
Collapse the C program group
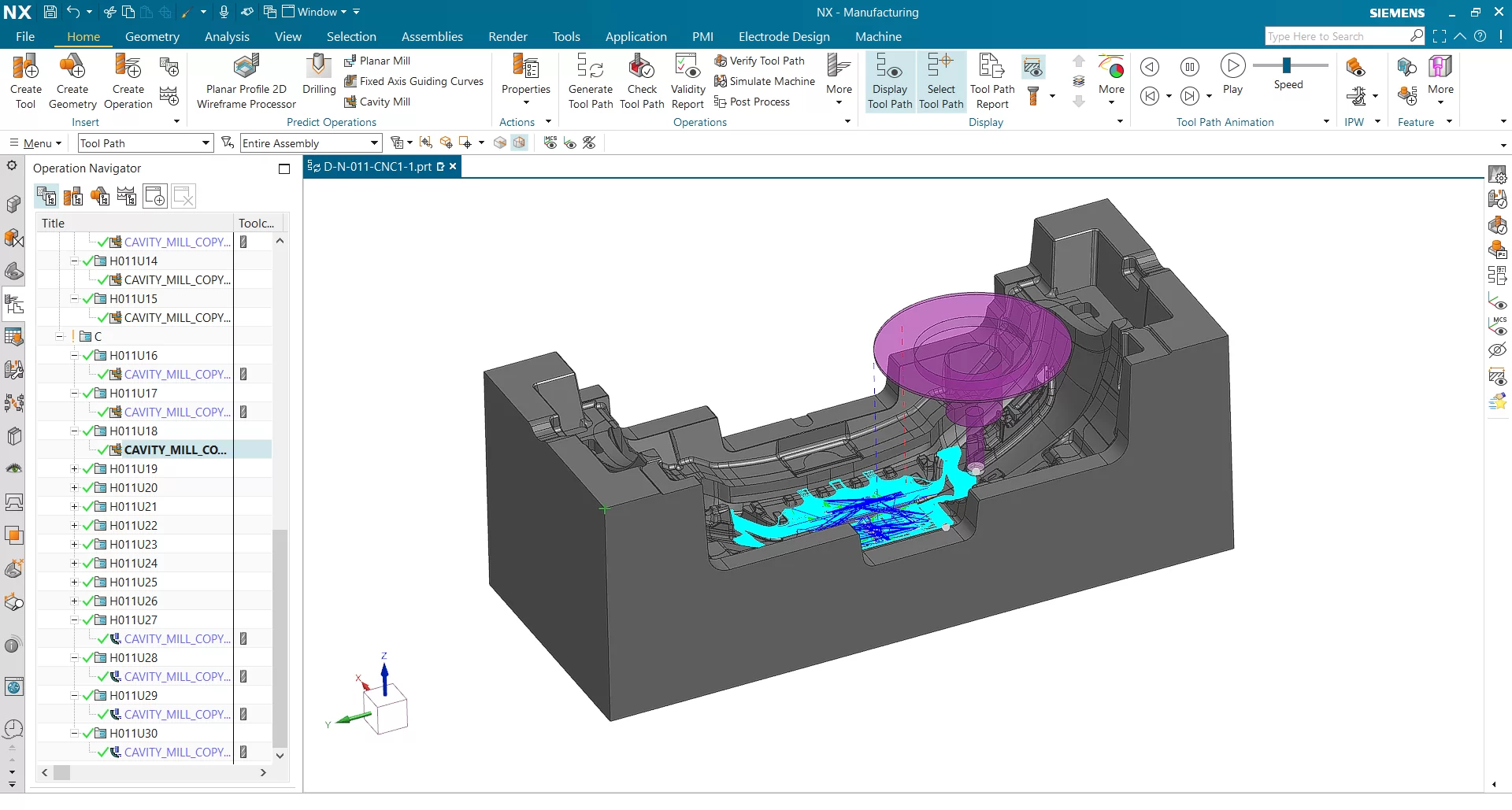coord(60,337)
